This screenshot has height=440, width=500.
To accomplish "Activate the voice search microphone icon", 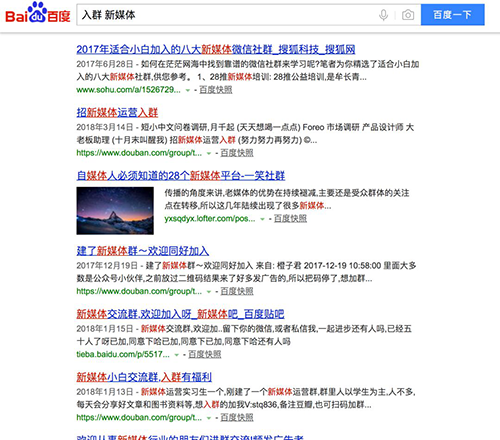I will tap(384, 15).
